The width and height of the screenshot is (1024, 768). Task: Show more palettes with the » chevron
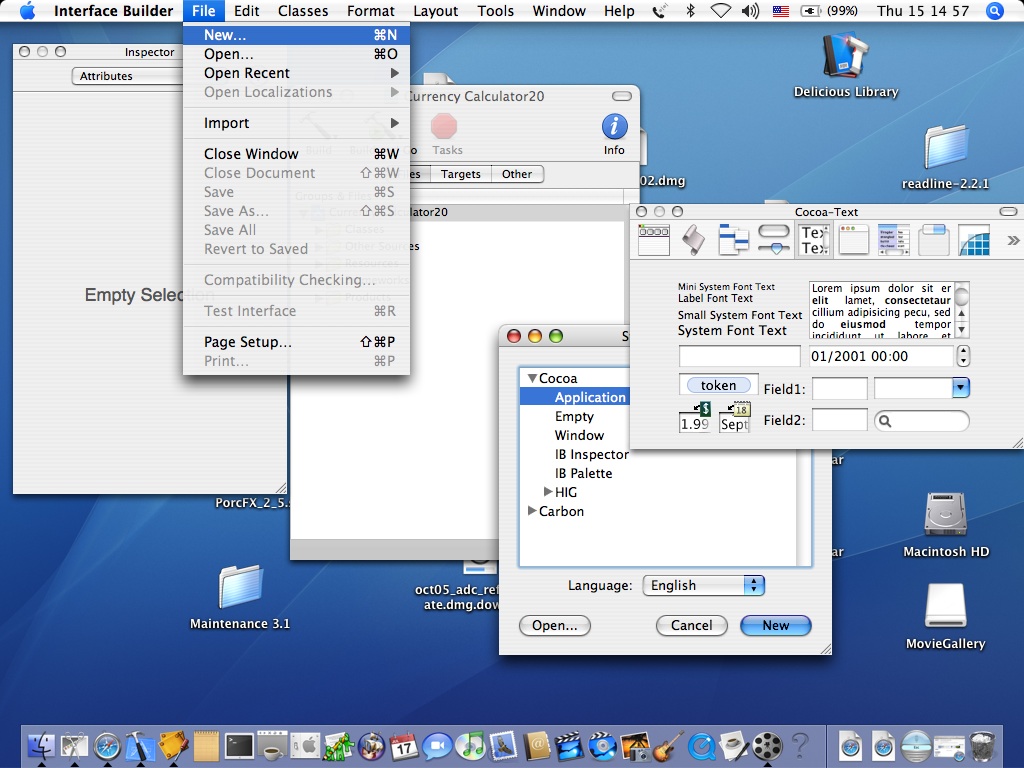pos(1012,240)
